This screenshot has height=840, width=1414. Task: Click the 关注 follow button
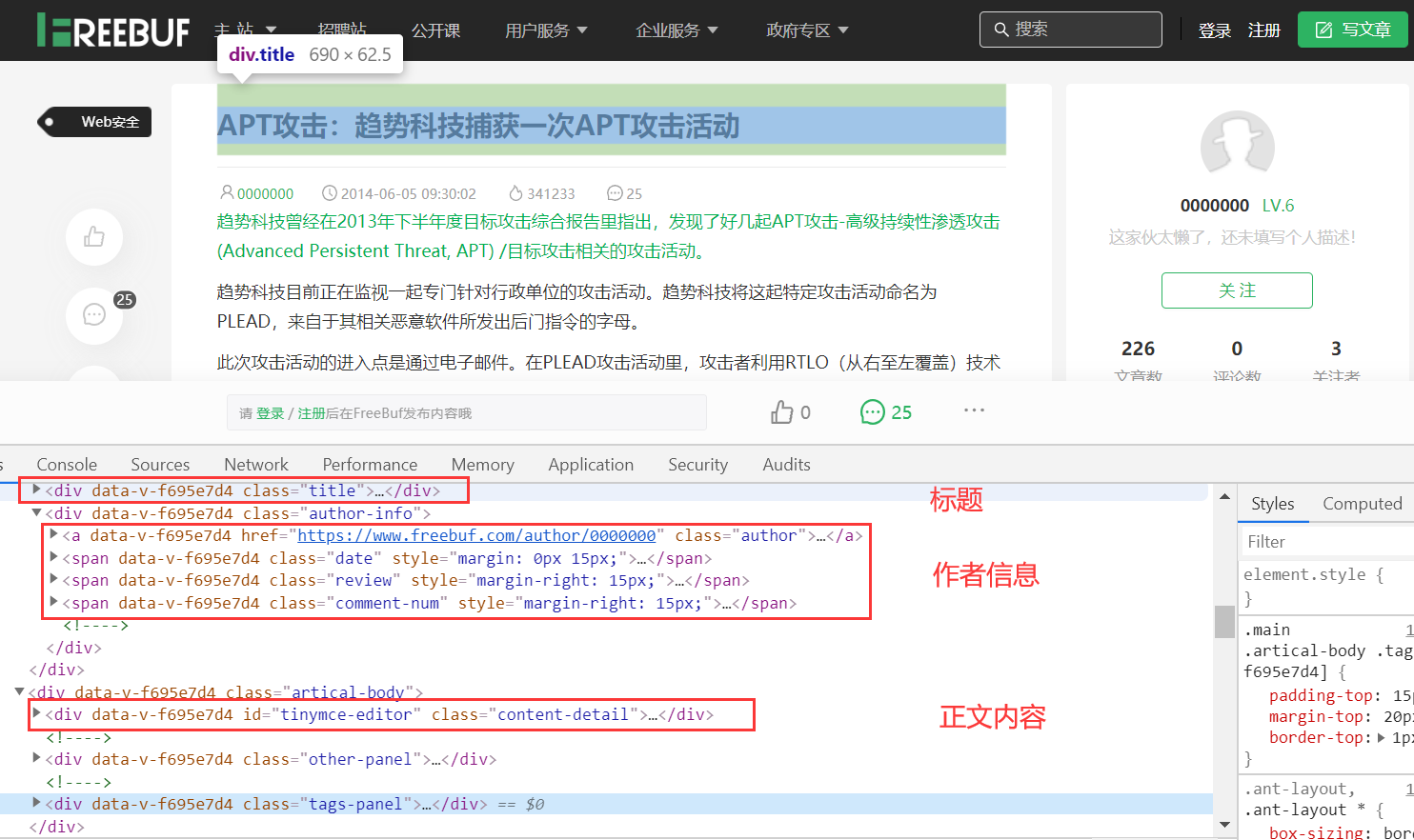coord(1237,290)
